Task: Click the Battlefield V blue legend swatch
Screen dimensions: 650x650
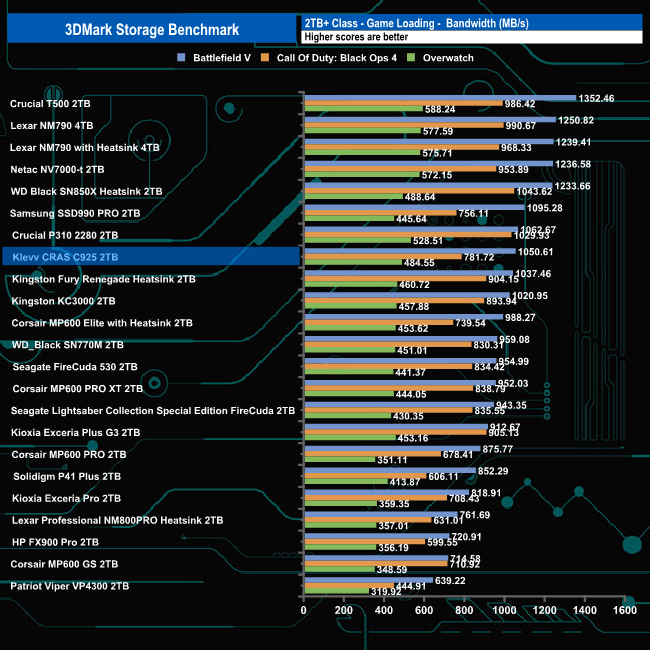Action: (181, 58)
